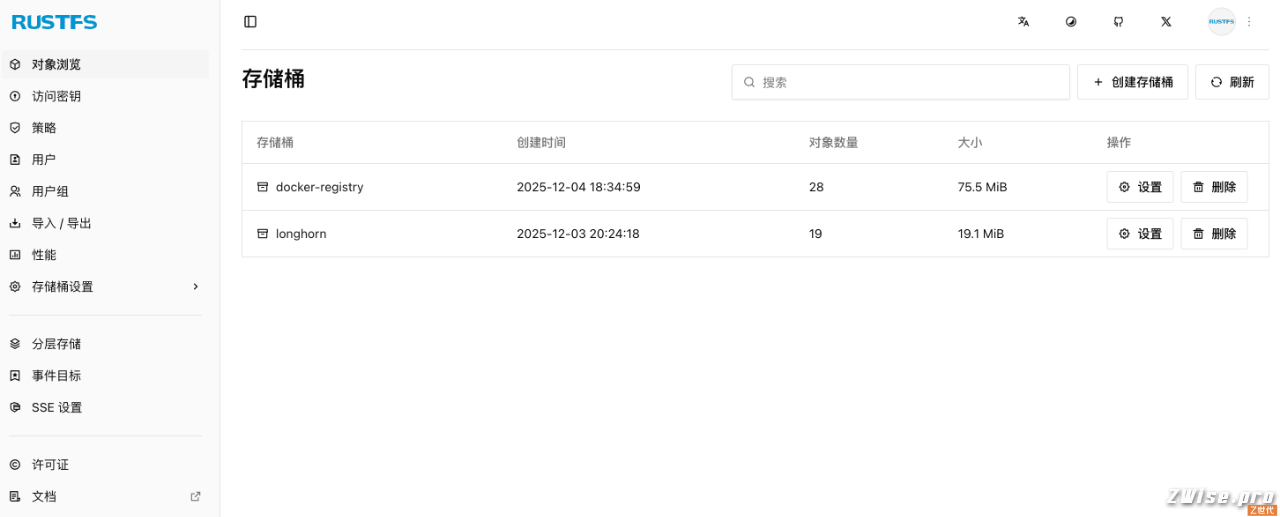Toggle dark/light theme mode
1280x517 pixels.
[x=1071, y=22]
